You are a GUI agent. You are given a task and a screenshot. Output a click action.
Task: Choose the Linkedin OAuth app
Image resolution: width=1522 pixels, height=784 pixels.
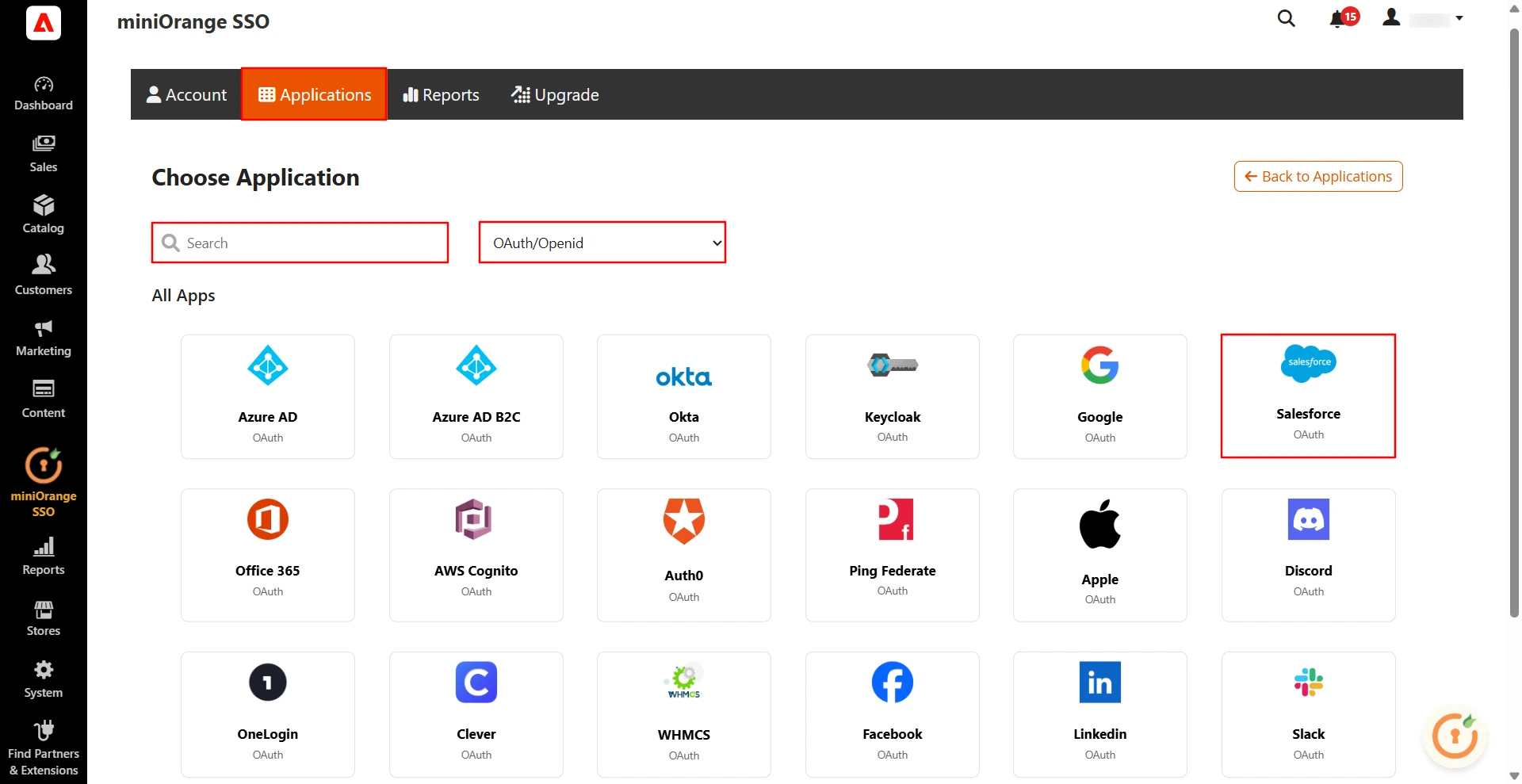click(x=1100, y=714)
